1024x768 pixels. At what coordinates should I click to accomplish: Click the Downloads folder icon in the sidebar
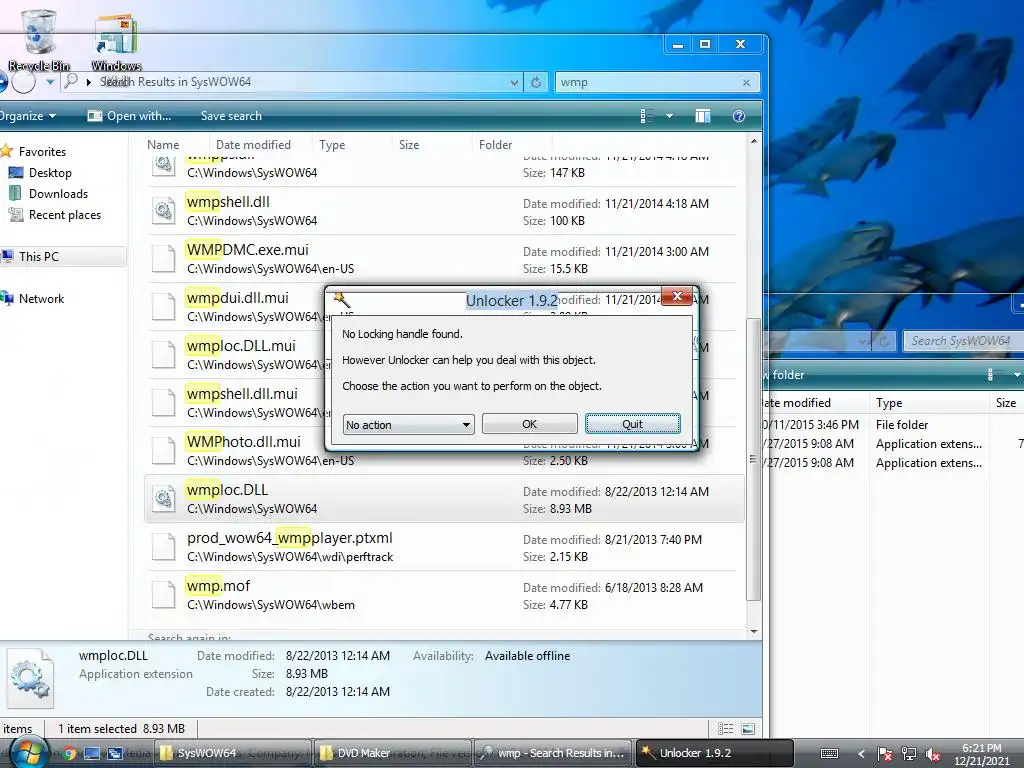[x=15, y=193]
